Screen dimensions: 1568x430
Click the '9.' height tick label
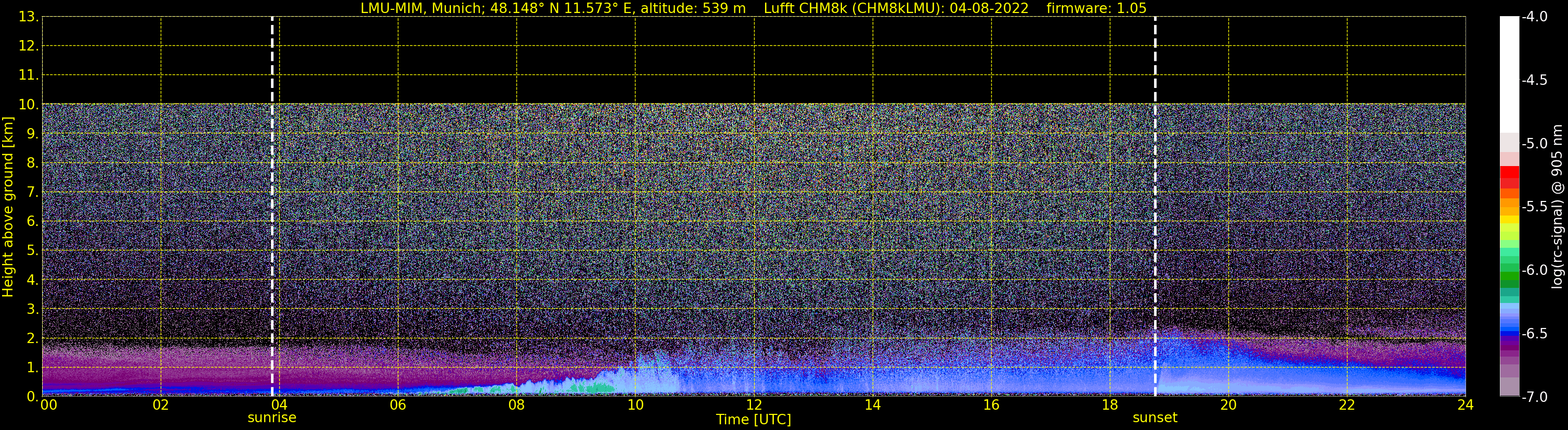tap(32, 134)
